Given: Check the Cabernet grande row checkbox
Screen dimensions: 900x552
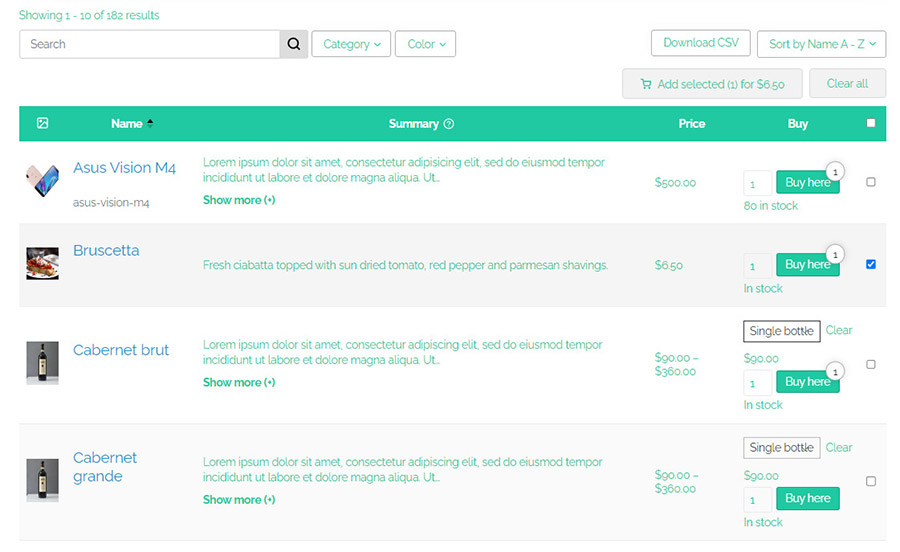Looking at the screenshot, I should 871,481.
